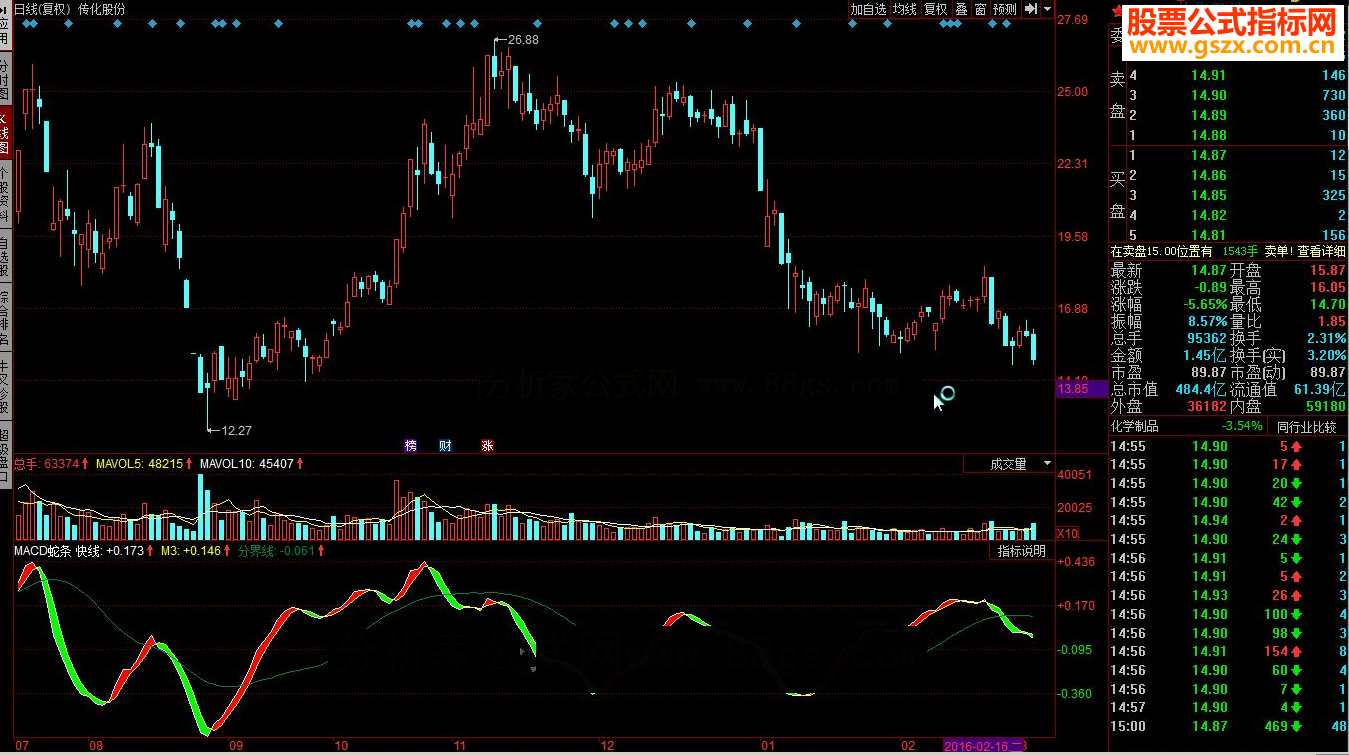Open the 超级盘口 sidebar tab
This screenshot has width=1349, height=755.
pyautogui.click(x=4, y=455)
